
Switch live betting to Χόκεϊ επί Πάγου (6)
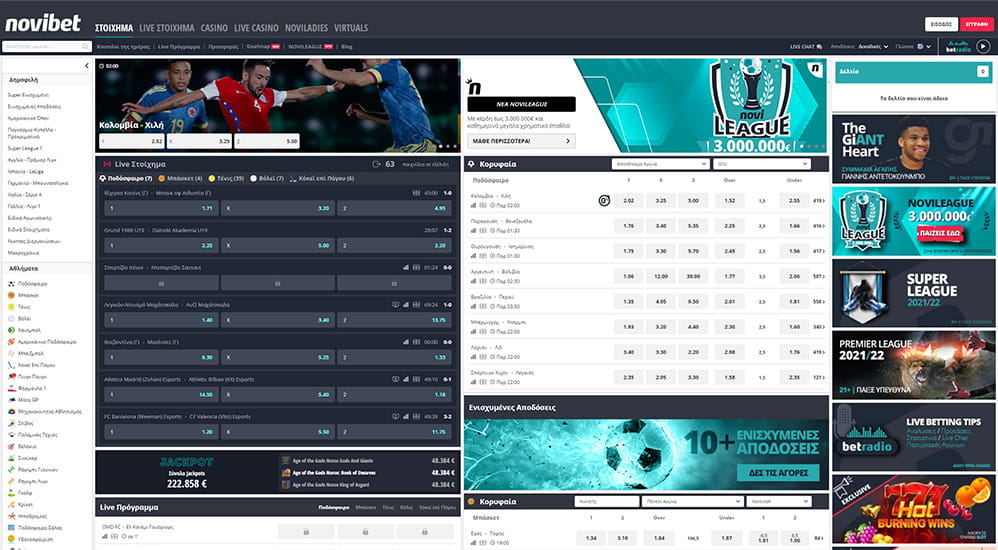point(322,178)
